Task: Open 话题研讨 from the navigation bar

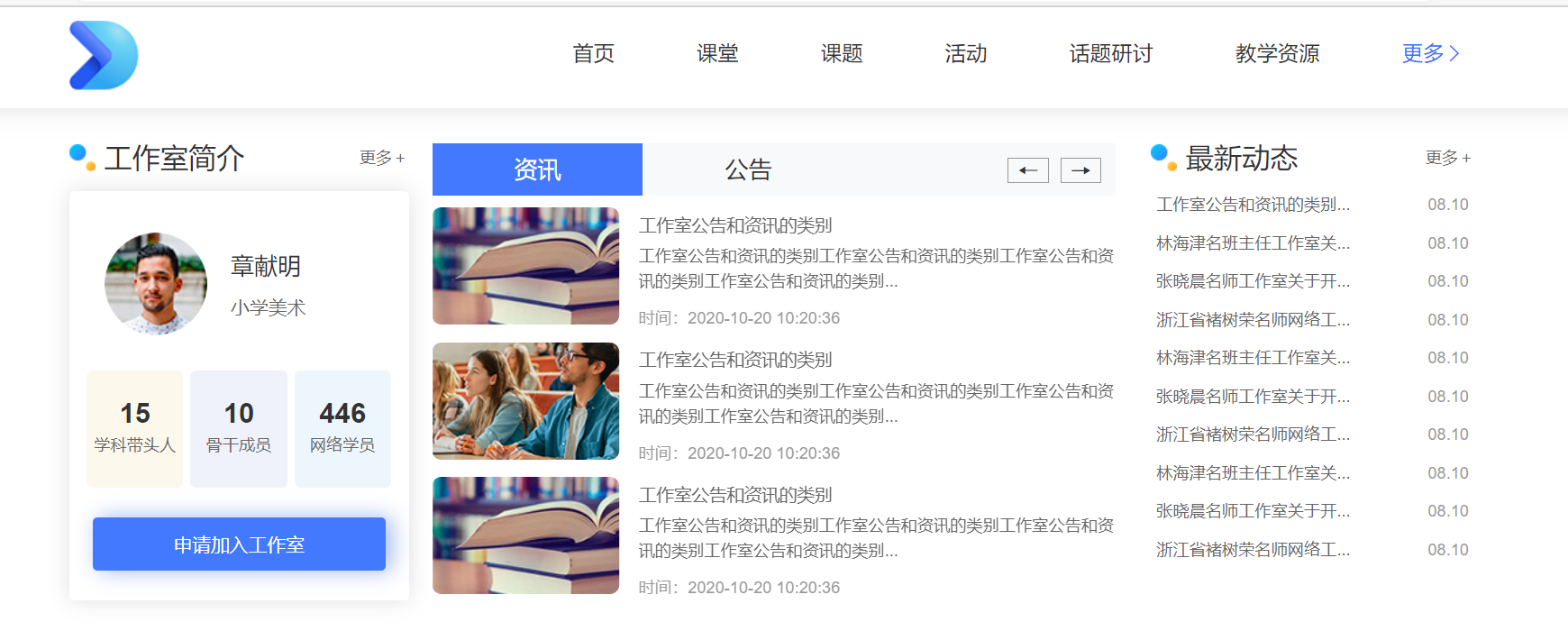Action: click(1110, 54)
